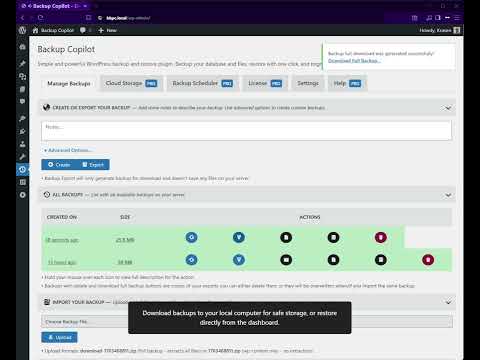Open the Help tab
Screen dimensions: 480x360
[x=347, y=83]
